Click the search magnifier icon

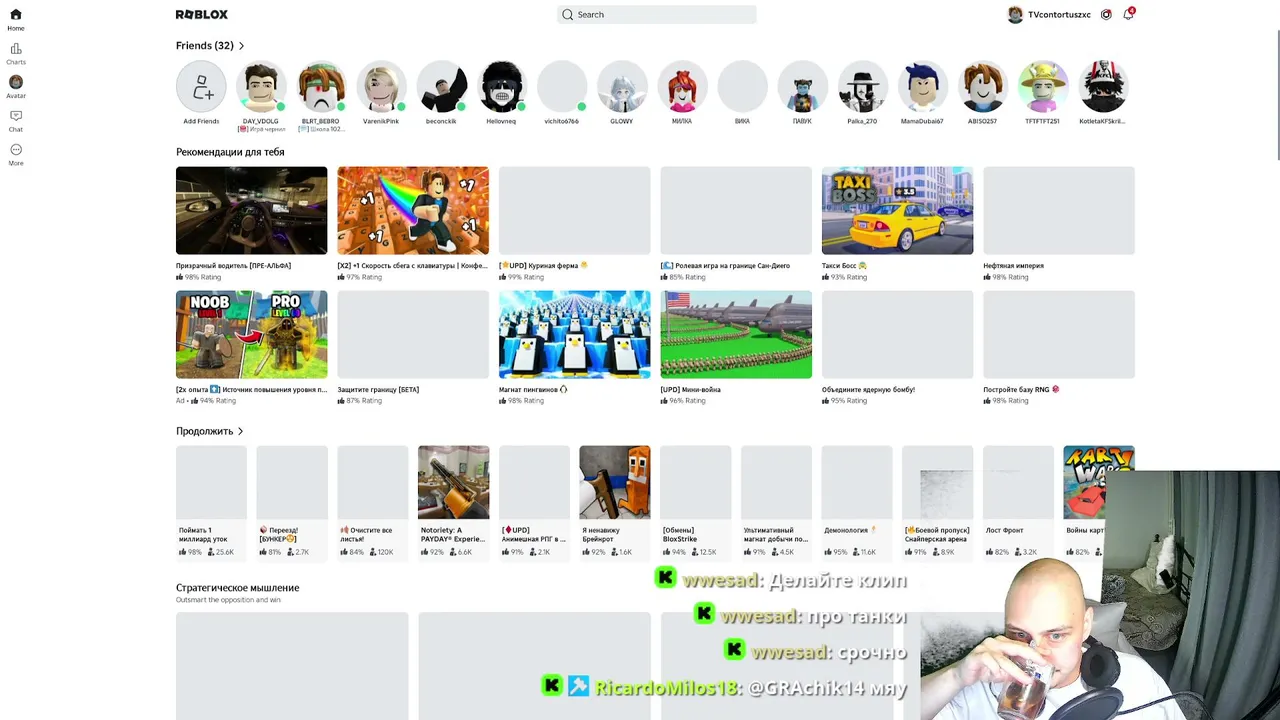point(568,15)
